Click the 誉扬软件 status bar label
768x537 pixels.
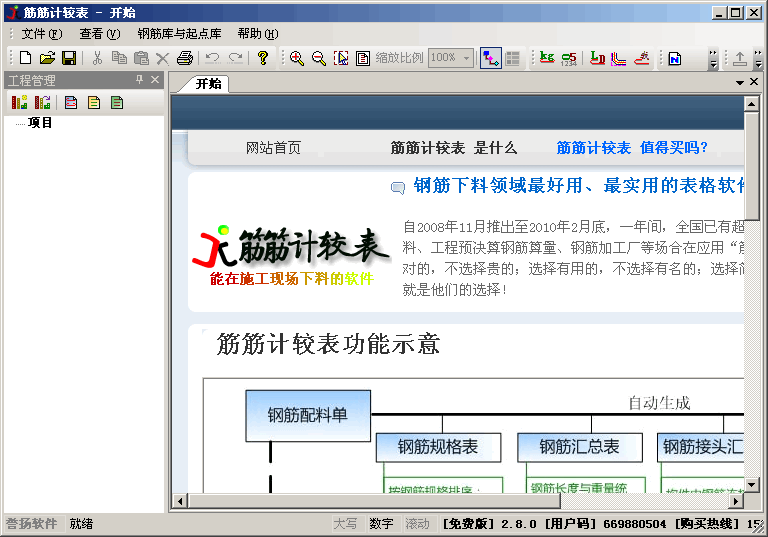coord(31,524)
